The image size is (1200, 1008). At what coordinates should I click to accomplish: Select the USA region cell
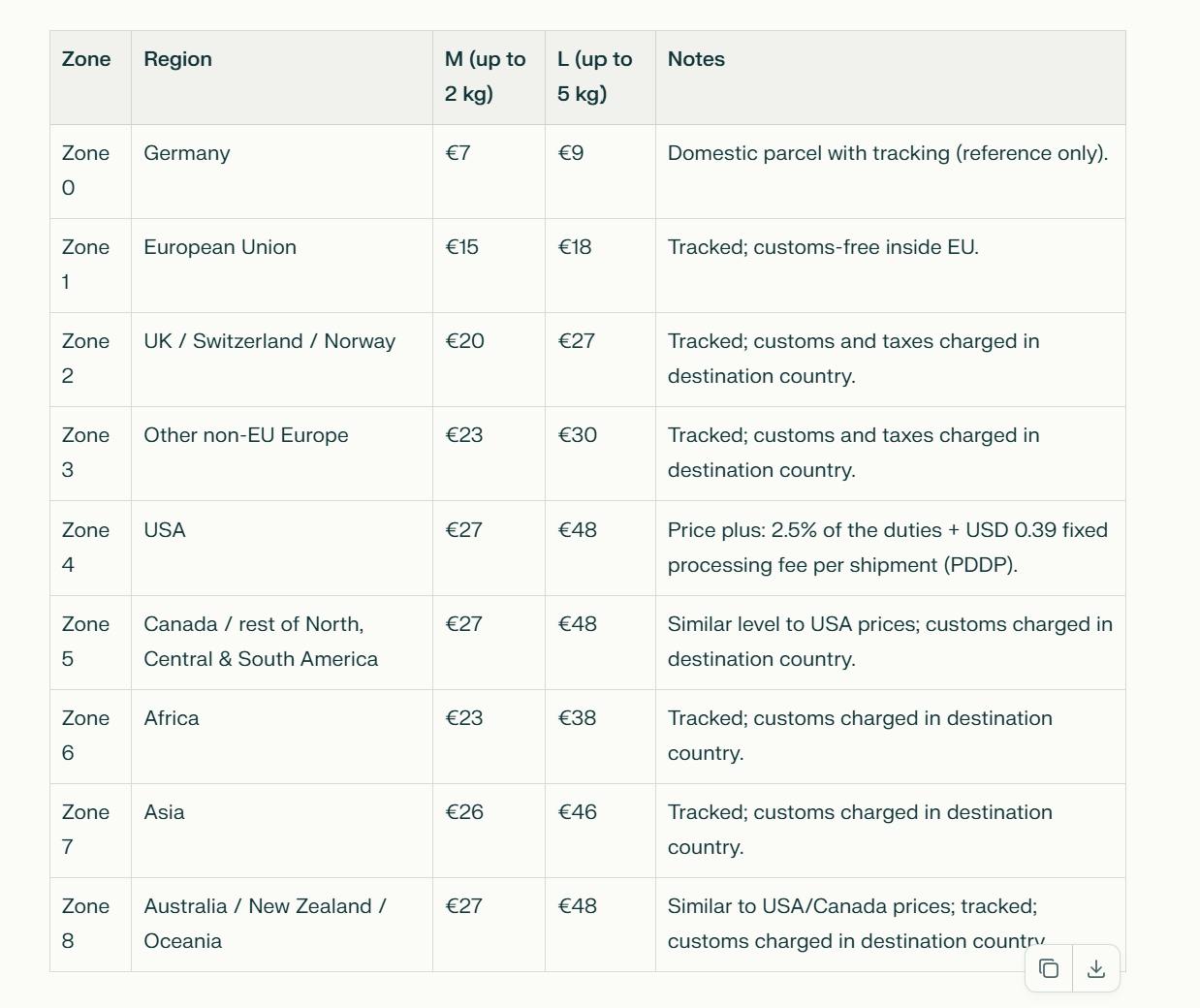point(165,530)
